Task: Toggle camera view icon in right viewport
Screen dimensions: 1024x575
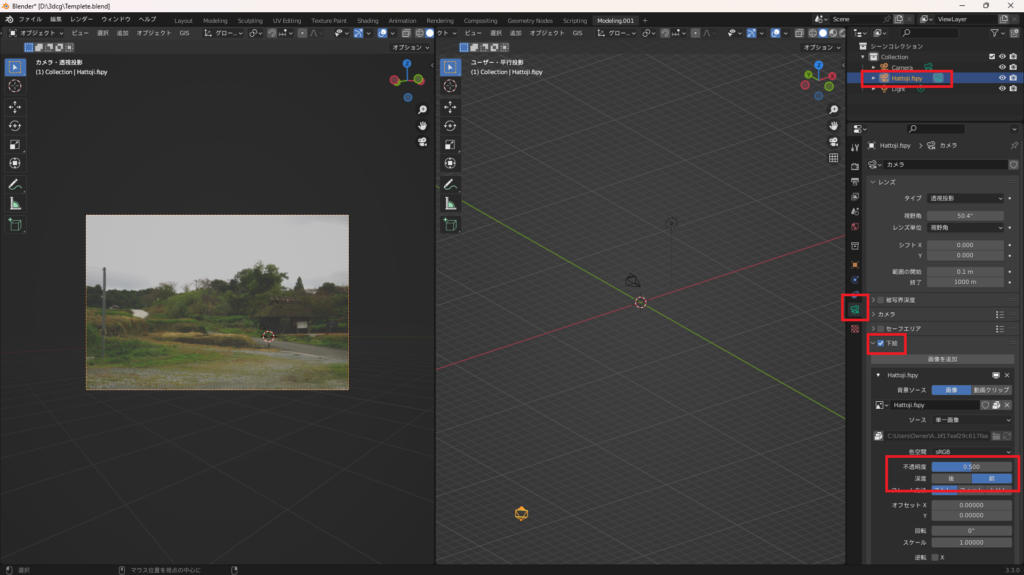Action: tap(834, 142)
